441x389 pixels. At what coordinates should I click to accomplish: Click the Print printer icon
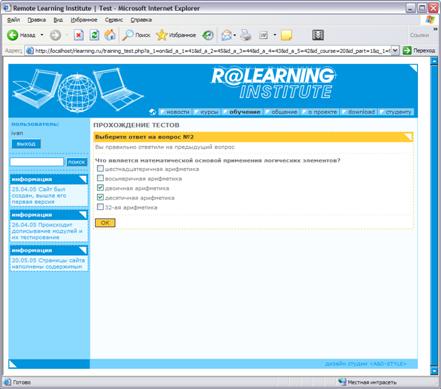coord(246,35)
